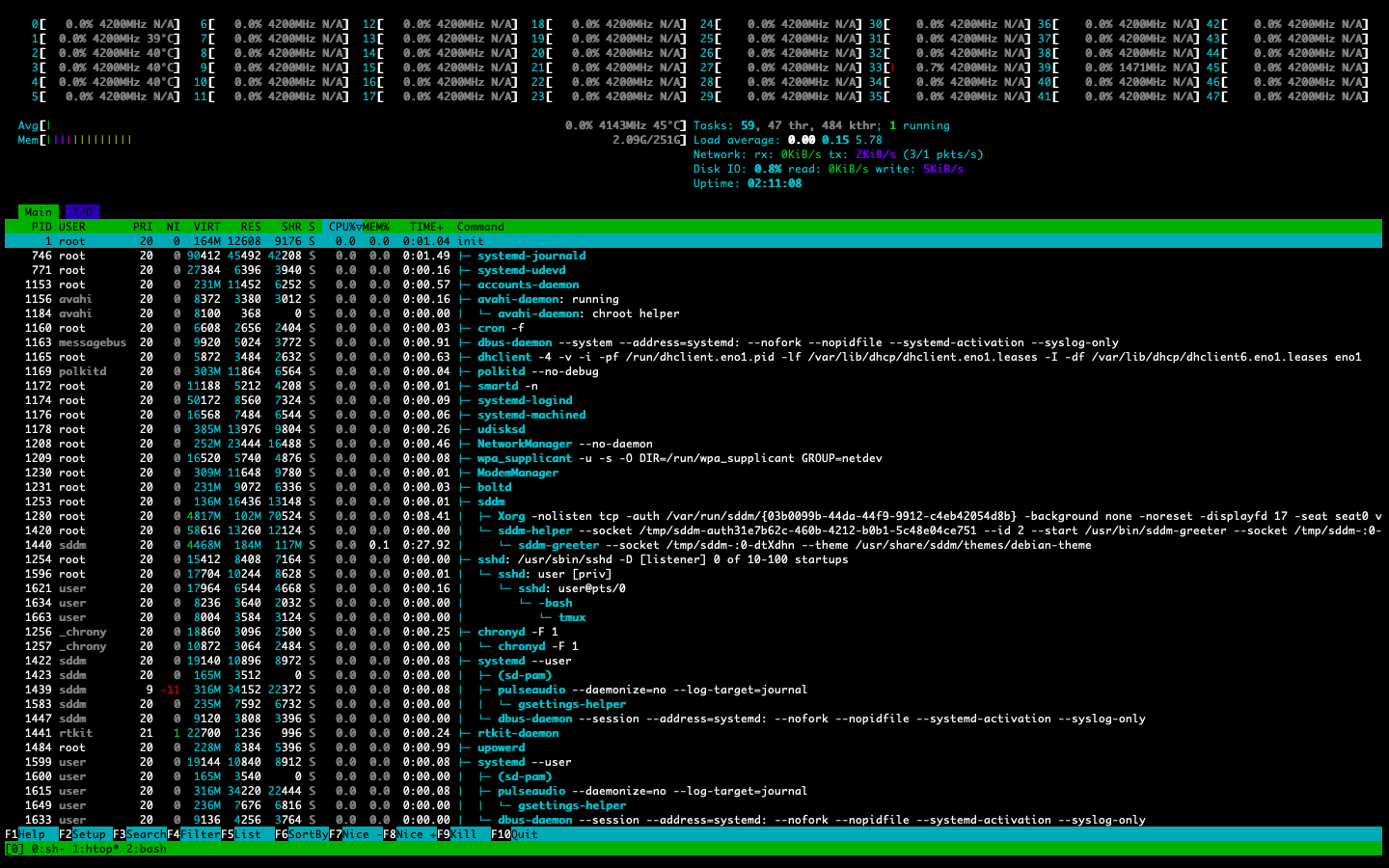Select the Main tab
Image resolution: width=1389 pixels, height=868 pixels.
39,212
